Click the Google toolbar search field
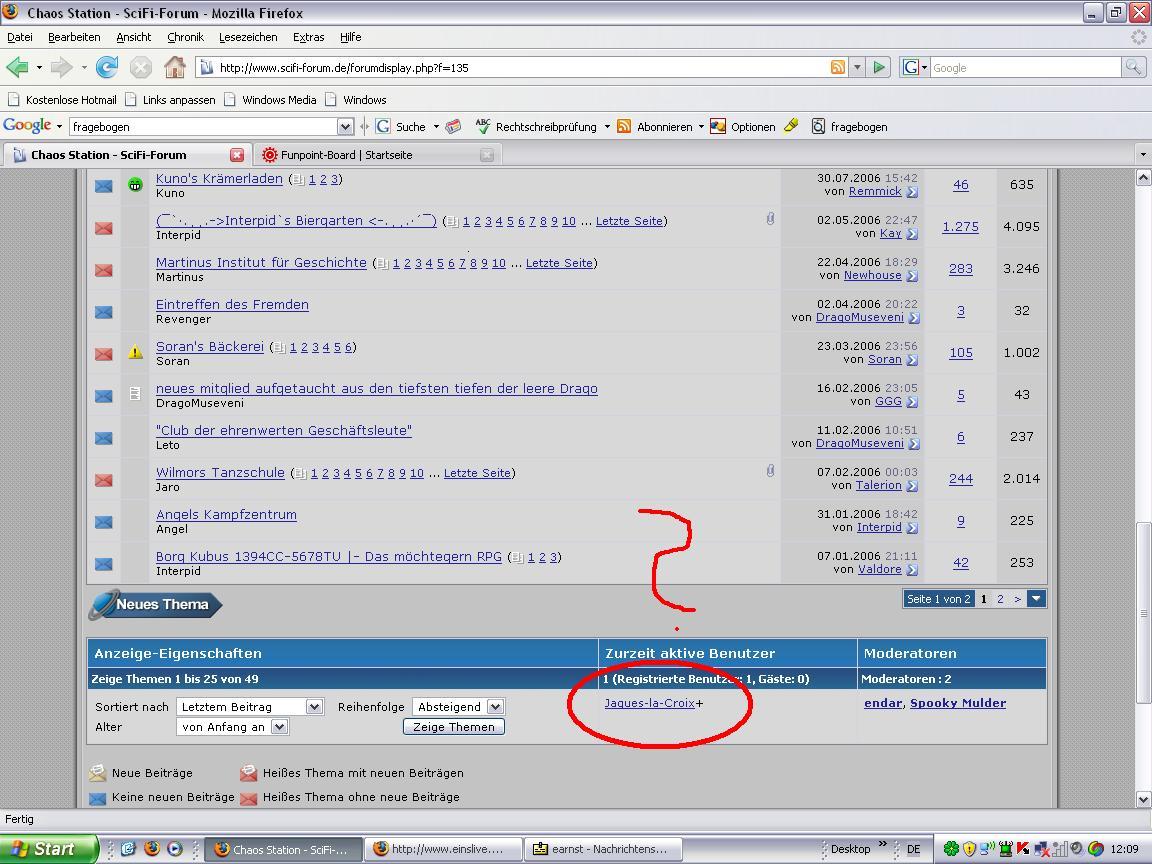 (x=204, y=127)
